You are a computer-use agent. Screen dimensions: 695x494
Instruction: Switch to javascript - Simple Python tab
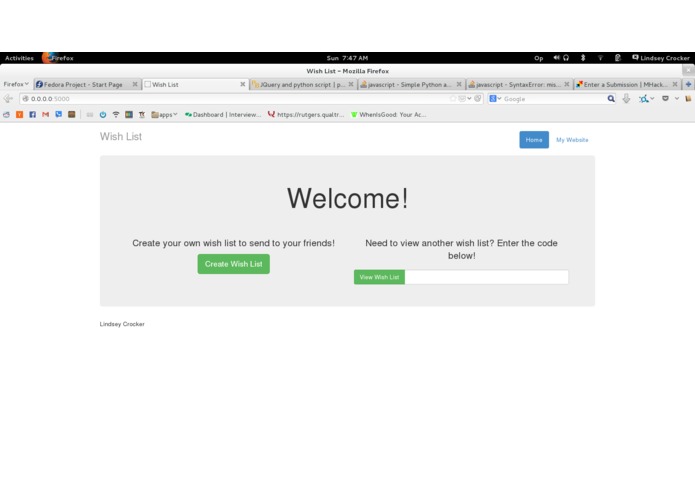tap(407, 84)
